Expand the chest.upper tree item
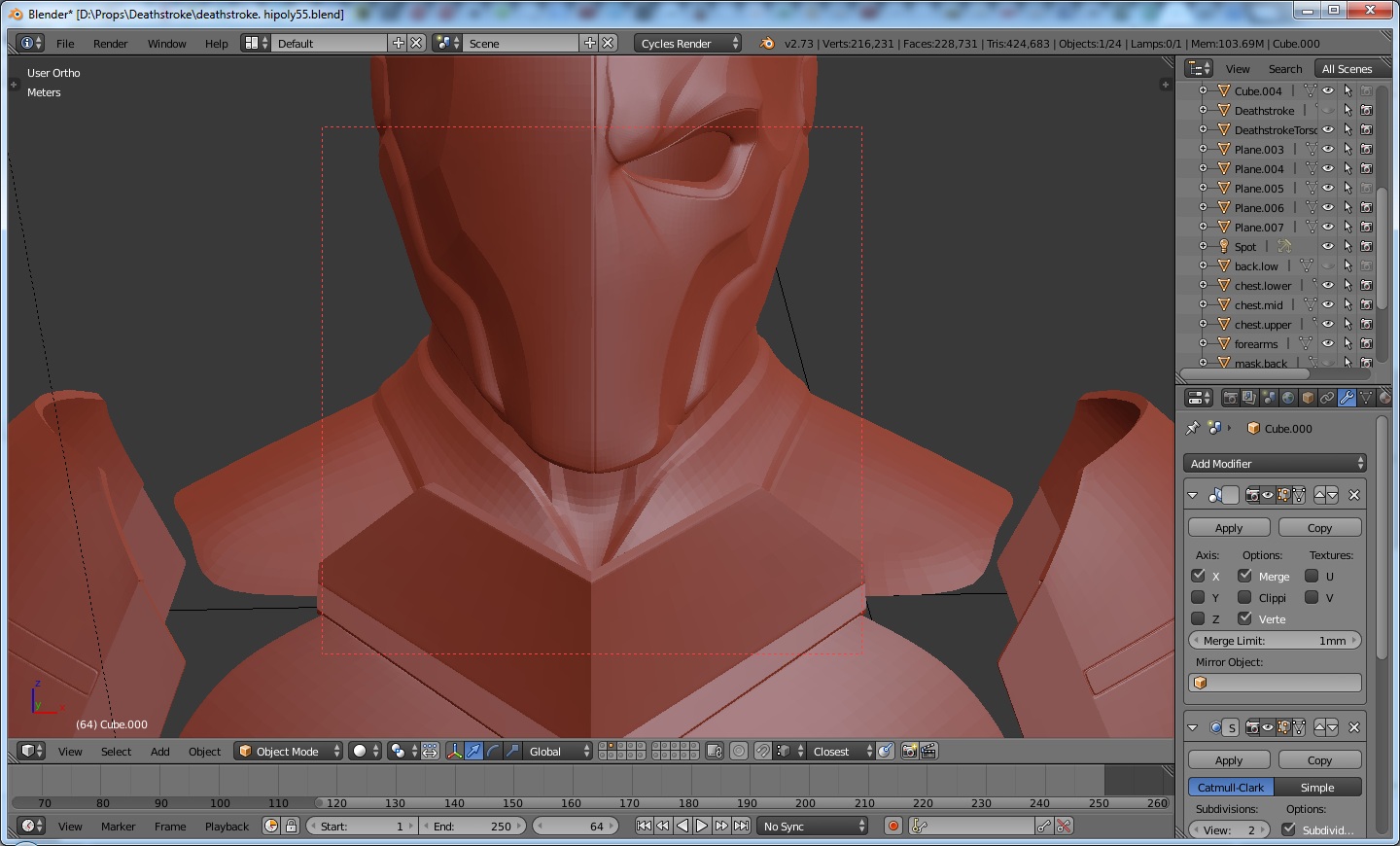 pyautogui.click(x=1203, y=324)
